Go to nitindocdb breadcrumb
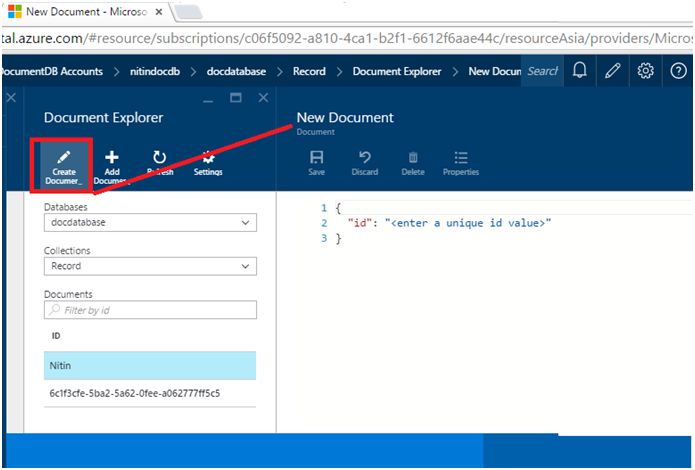 tap(155, 71)
